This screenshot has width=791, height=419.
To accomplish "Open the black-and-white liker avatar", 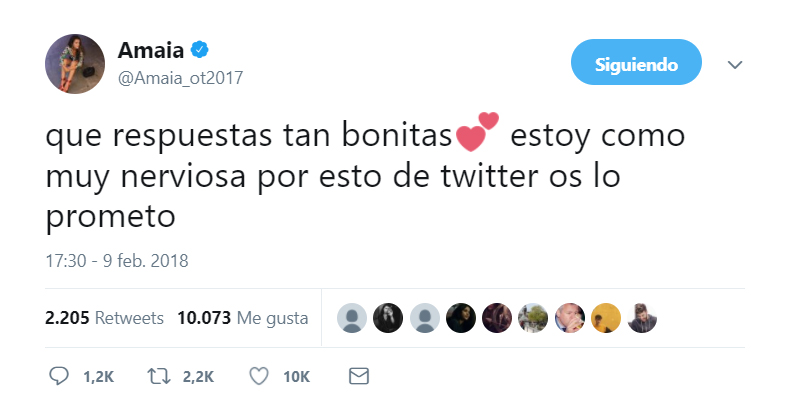I will [x=388, y=318].
